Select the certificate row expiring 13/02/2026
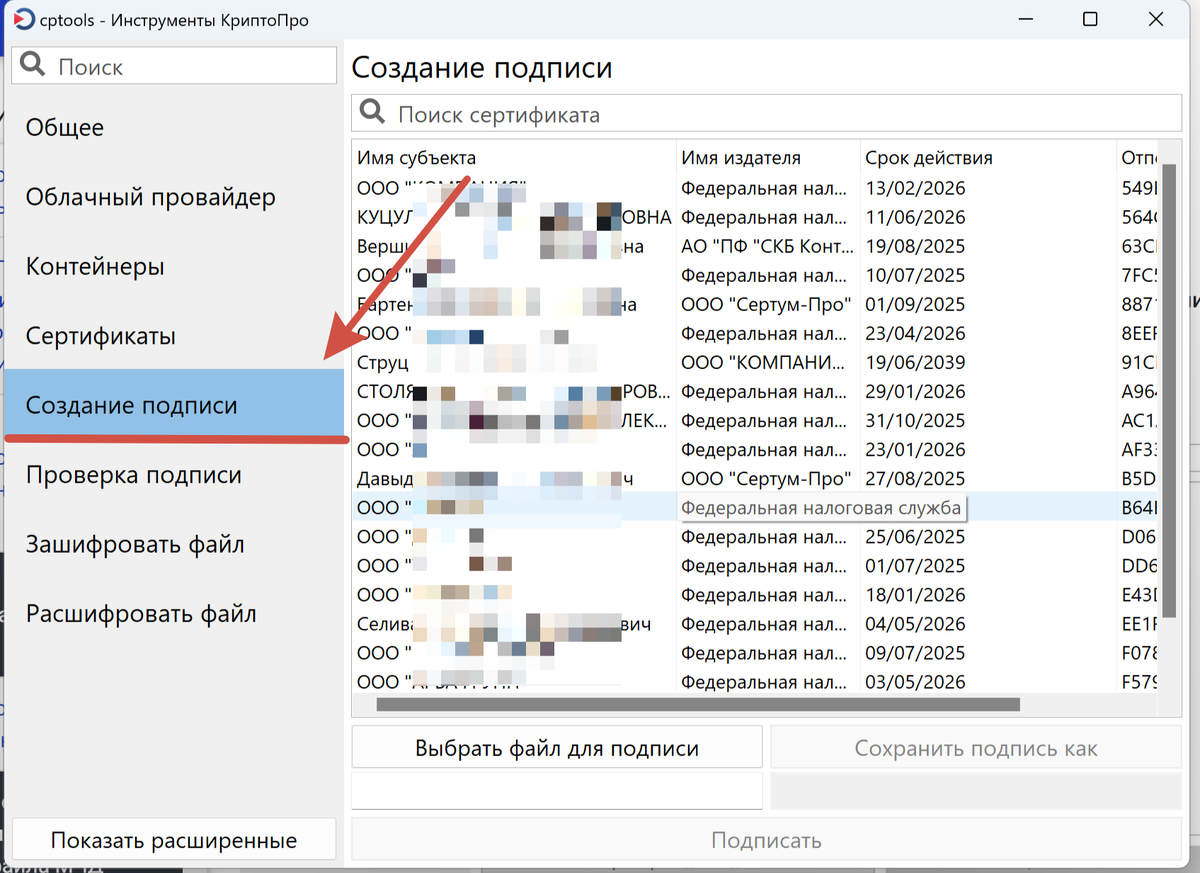The image size is (1200, 873). click(755, 188)
